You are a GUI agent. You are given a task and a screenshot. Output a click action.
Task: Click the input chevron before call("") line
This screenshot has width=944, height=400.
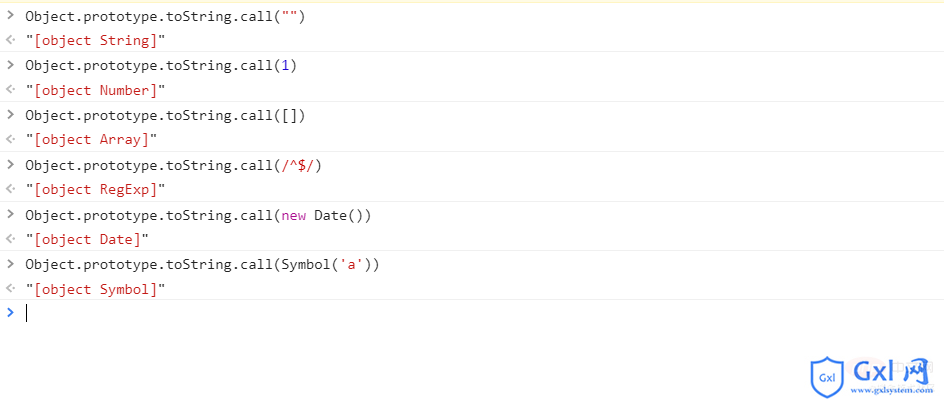(10, 16)
